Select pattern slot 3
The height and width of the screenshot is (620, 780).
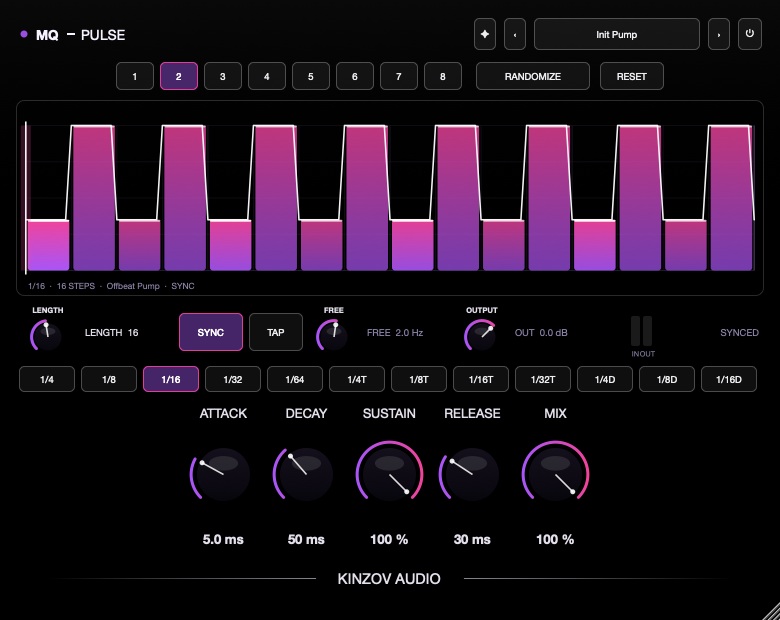pyautogui.click(x=222, y=76)
